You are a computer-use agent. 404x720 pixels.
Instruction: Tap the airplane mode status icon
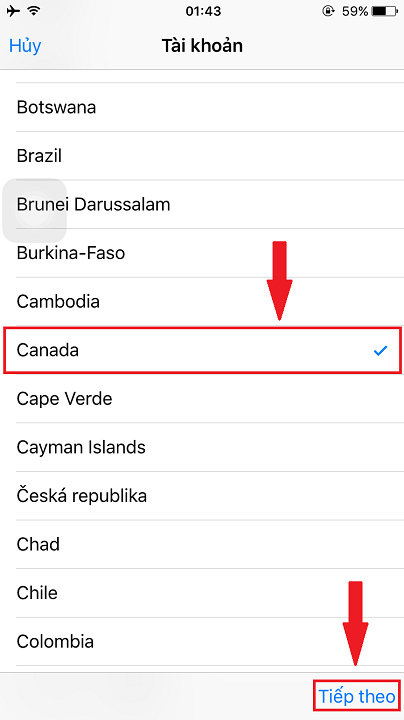click(14, 11)
